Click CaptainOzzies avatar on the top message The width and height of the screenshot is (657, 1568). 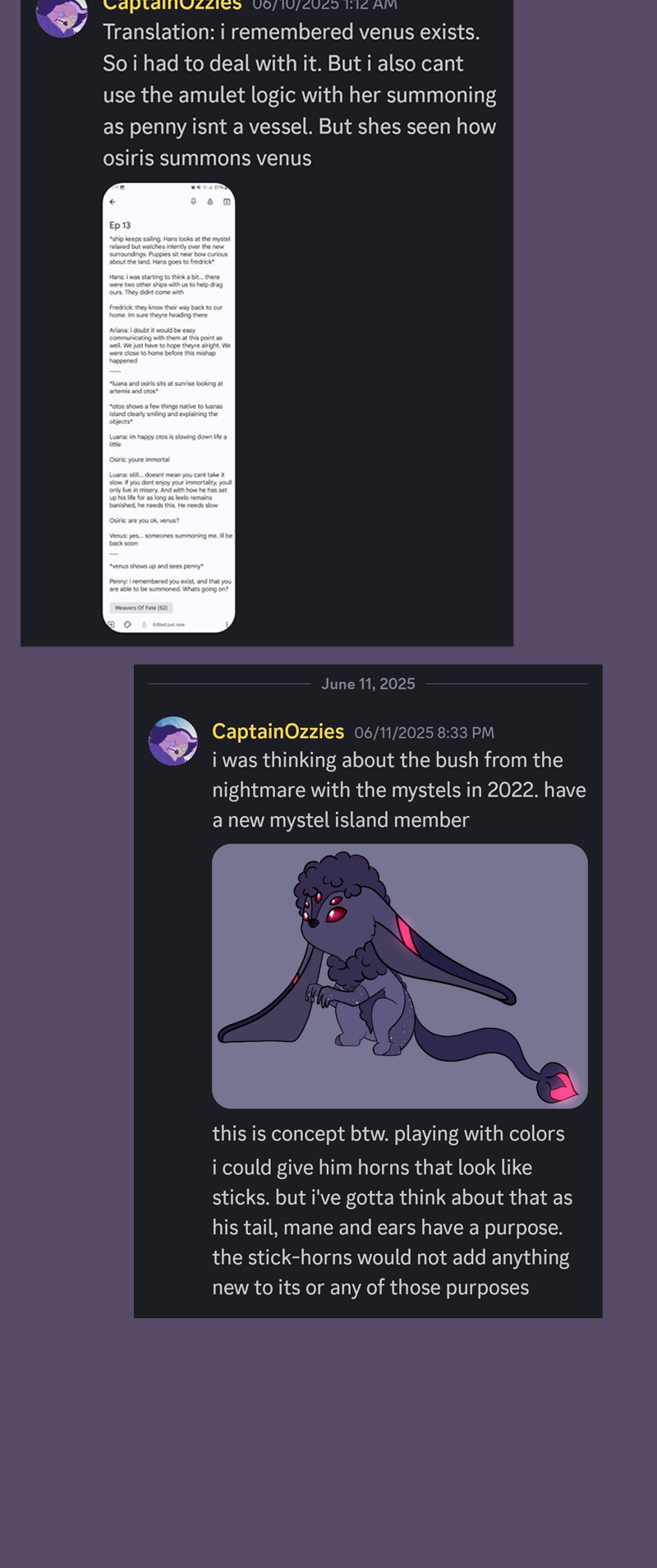point(62,15)
